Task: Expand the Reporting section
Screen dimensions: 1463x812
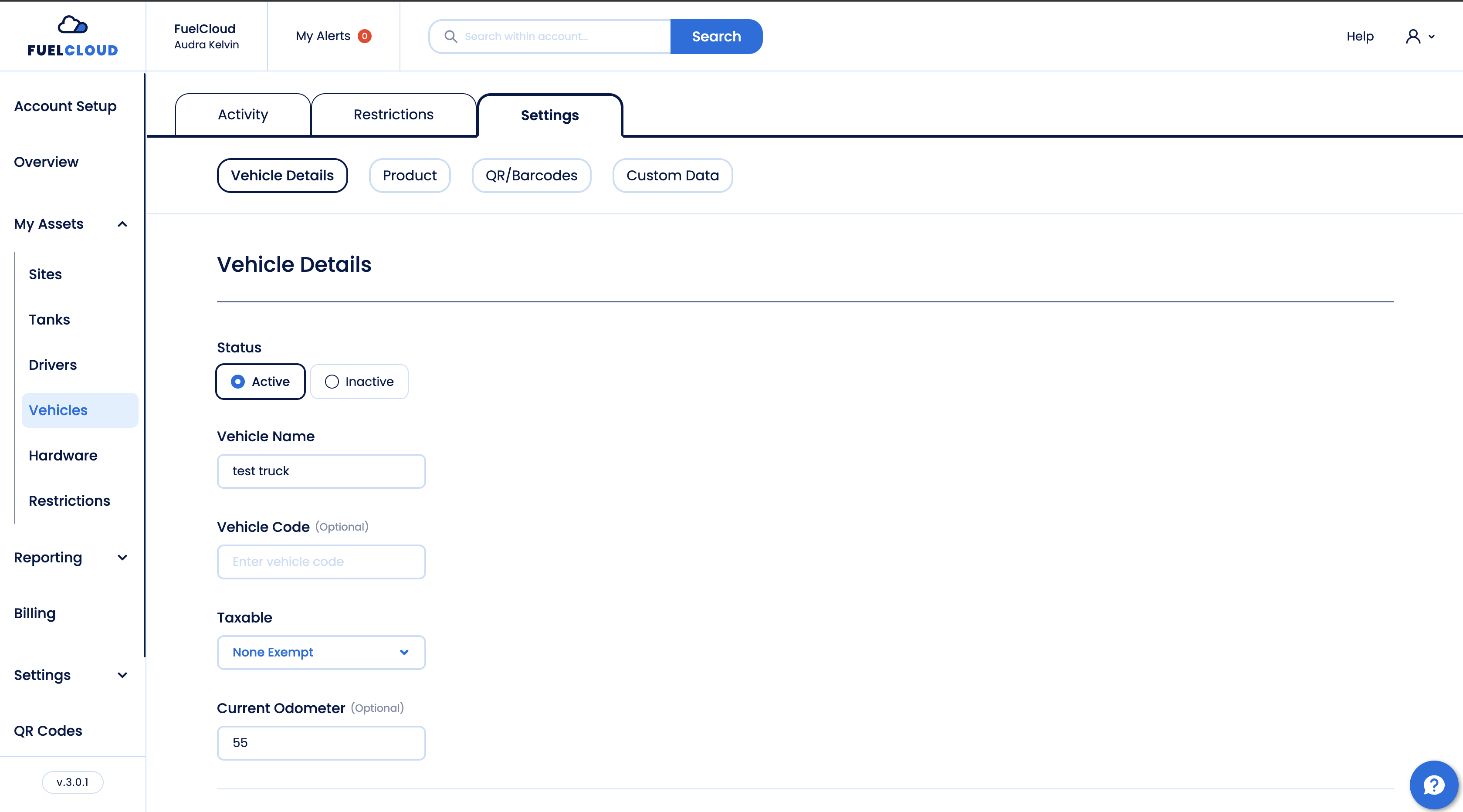Action: (122, 558)
